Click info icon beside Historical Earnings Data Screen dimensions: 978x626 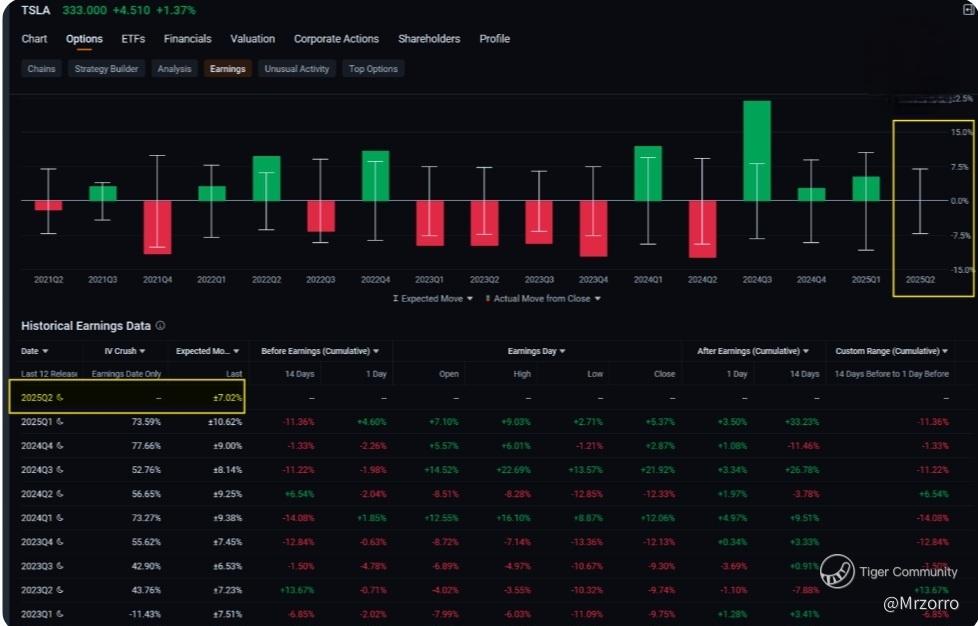[160, 325]
